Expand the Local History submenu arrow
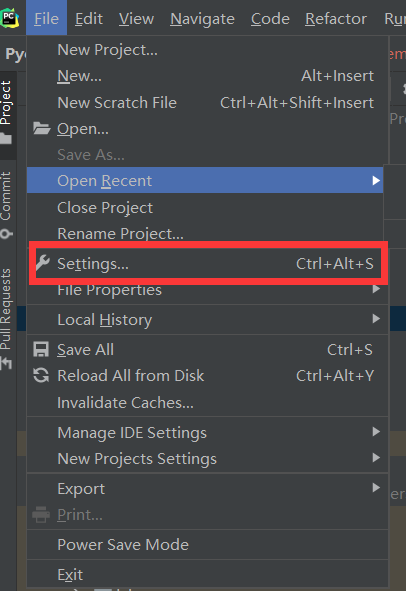Screen dimensions: 406x591 (376, 319)
